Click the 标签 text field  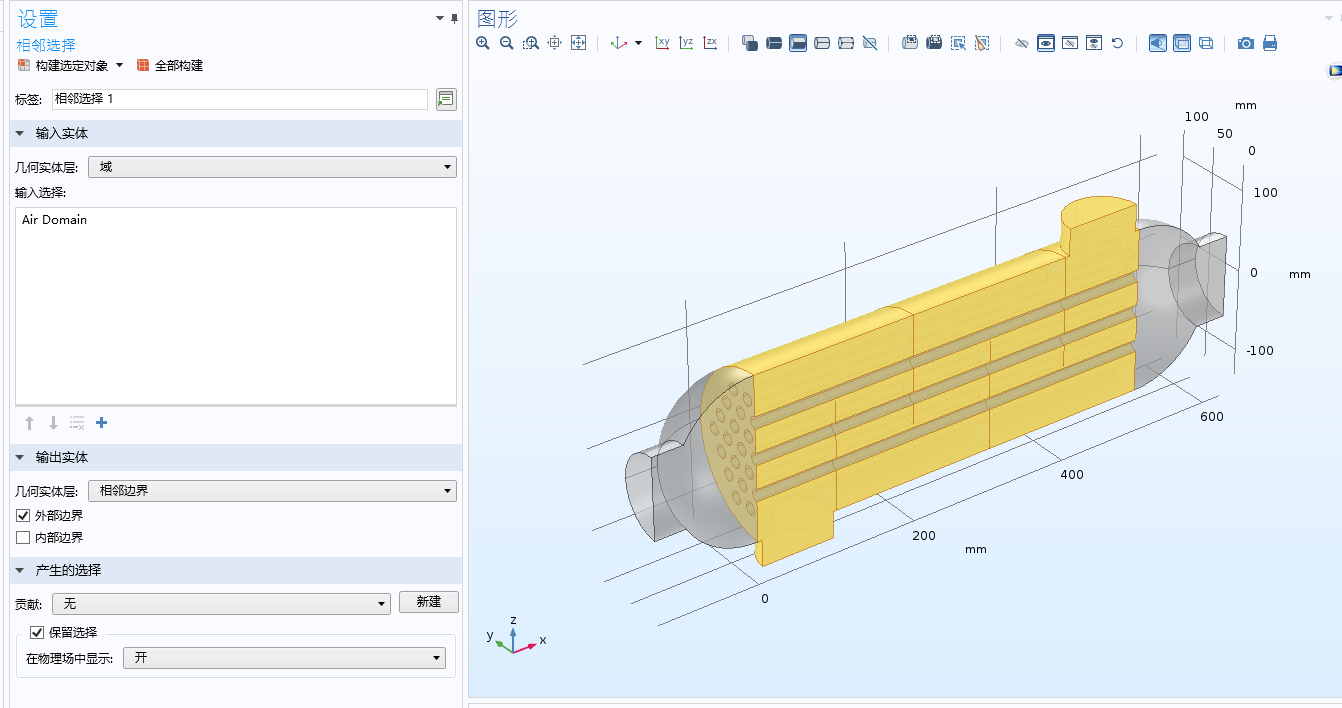coord(240,99)
